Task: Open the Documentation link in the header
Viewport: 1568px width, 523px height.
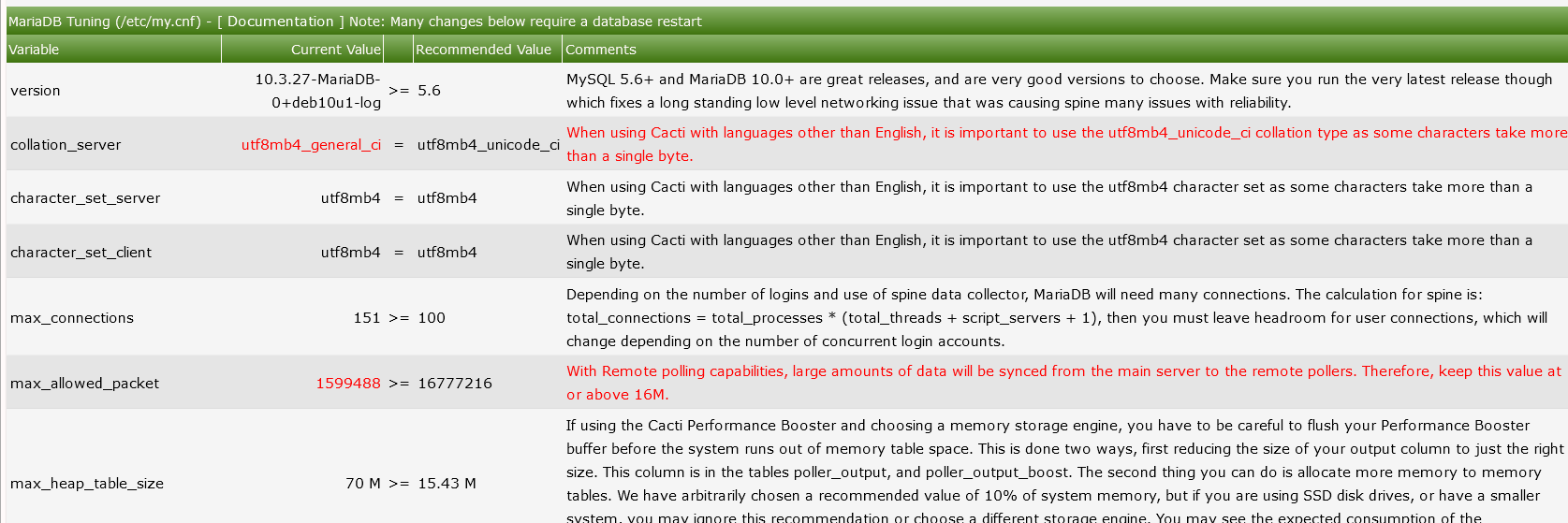Action: point(280,22)
